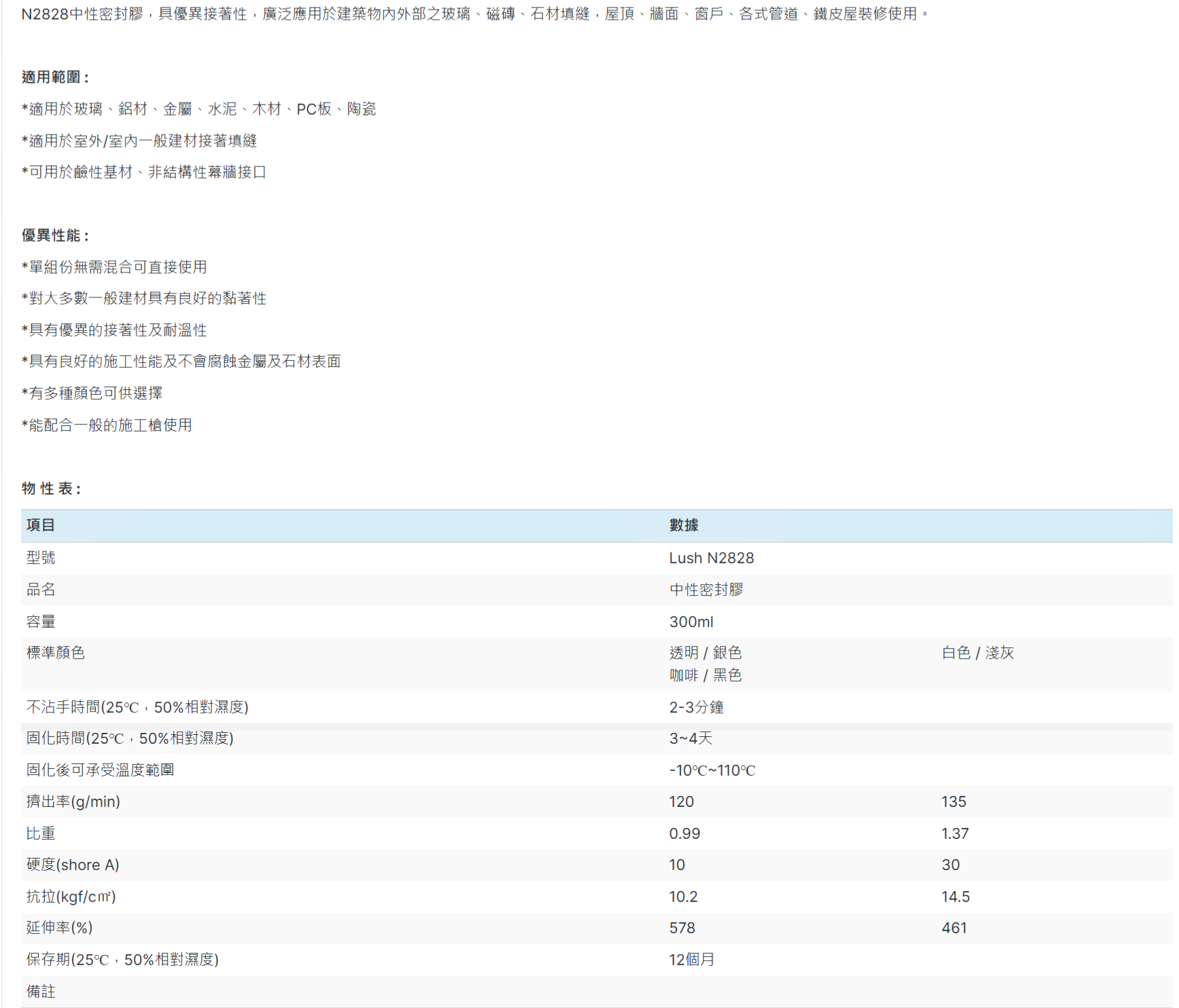Click the 0.99 specific gravity value
The image size is (1179, 1008).
click(685, 833)
